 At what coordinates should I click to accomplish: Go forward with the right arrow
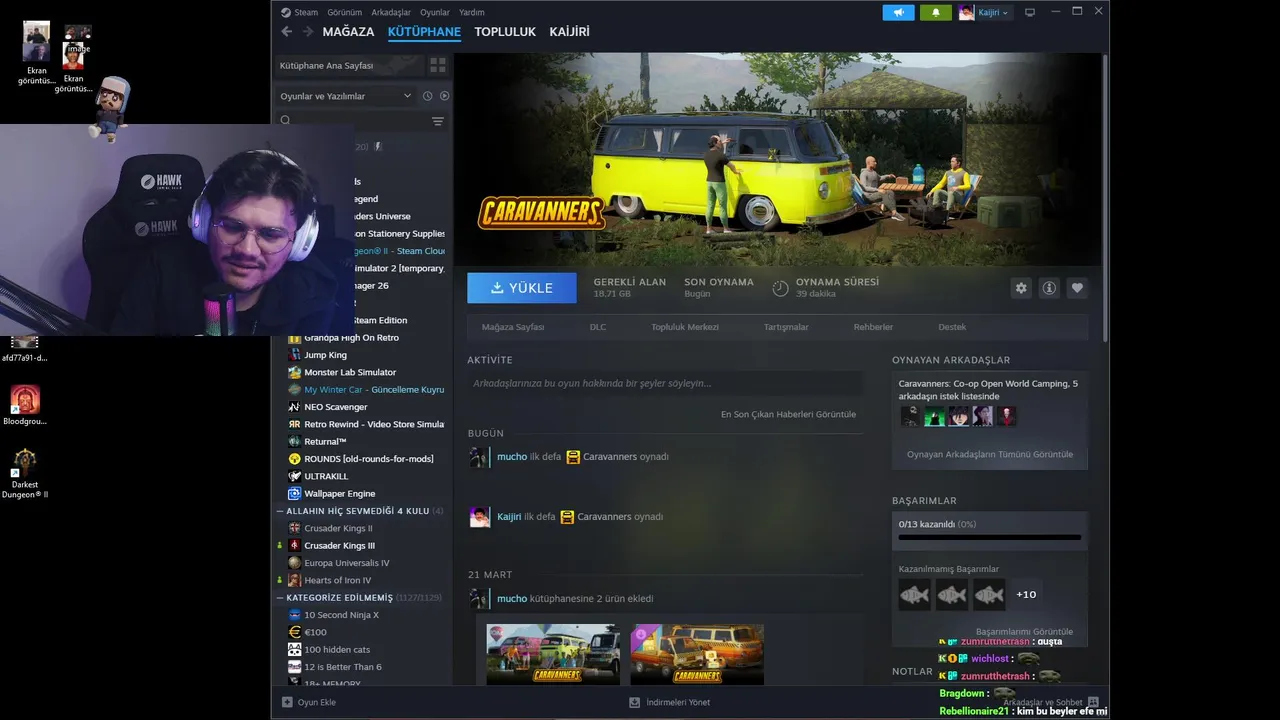(308, 32)
